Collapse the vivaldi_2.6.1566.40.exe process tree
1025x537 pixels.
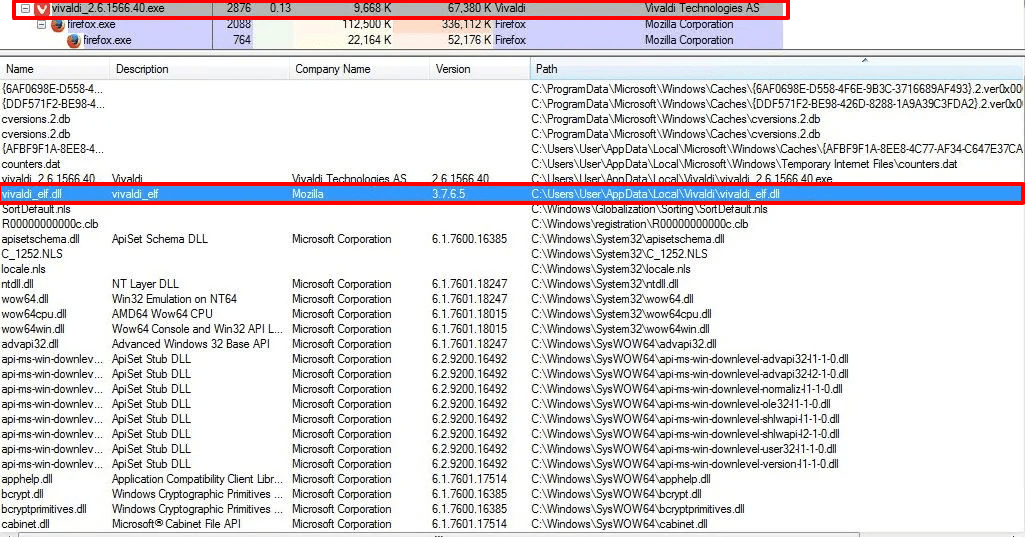pos(25,9)
